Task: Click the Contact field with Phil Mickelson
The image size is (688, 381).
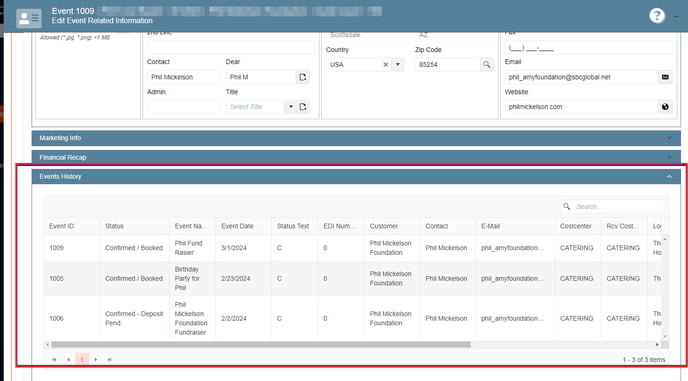Action: tap(183, 77)
